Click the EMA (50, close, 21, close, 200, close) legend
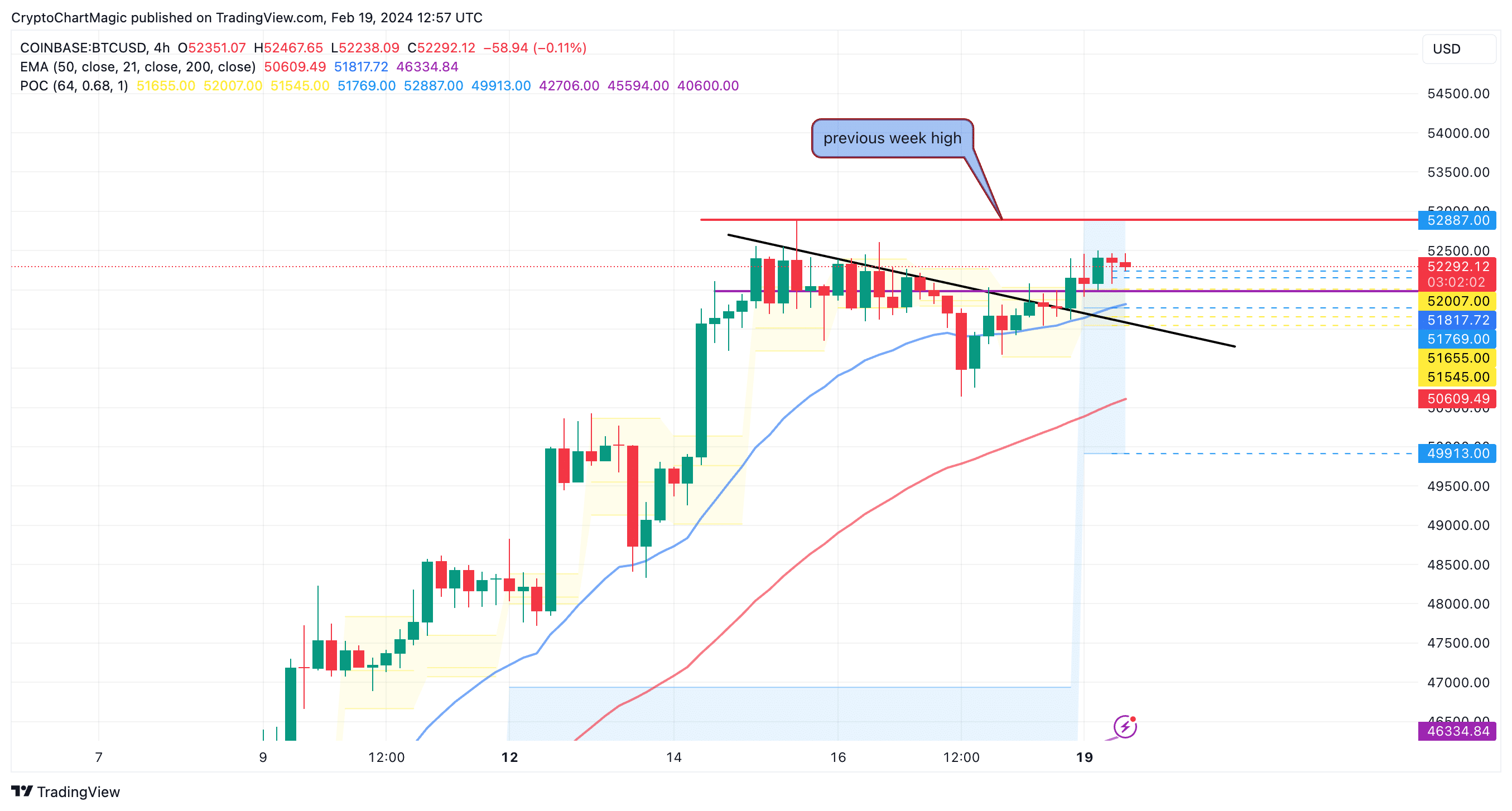Viewport: 1512px width, 811px height. 138,66
